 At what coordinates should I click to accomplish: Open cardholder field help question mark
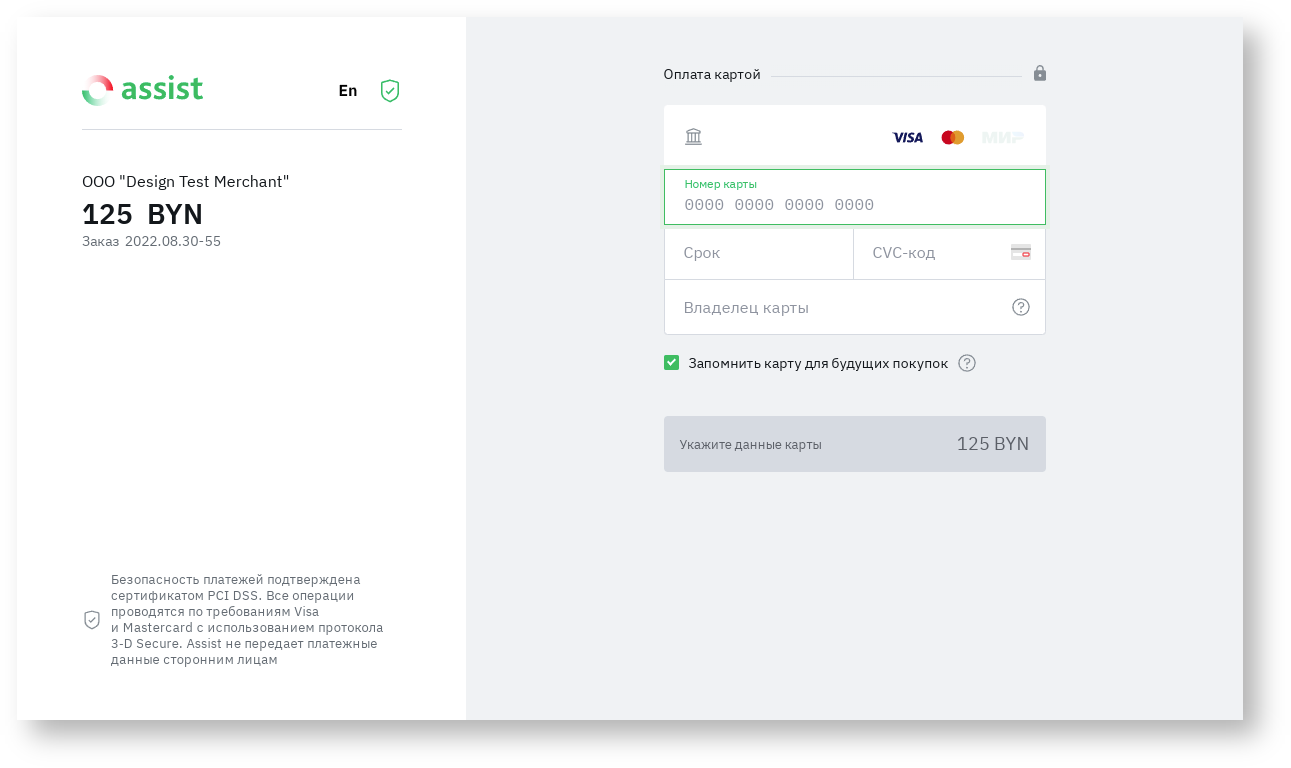pyautogui.click(x=1020, y=307)
